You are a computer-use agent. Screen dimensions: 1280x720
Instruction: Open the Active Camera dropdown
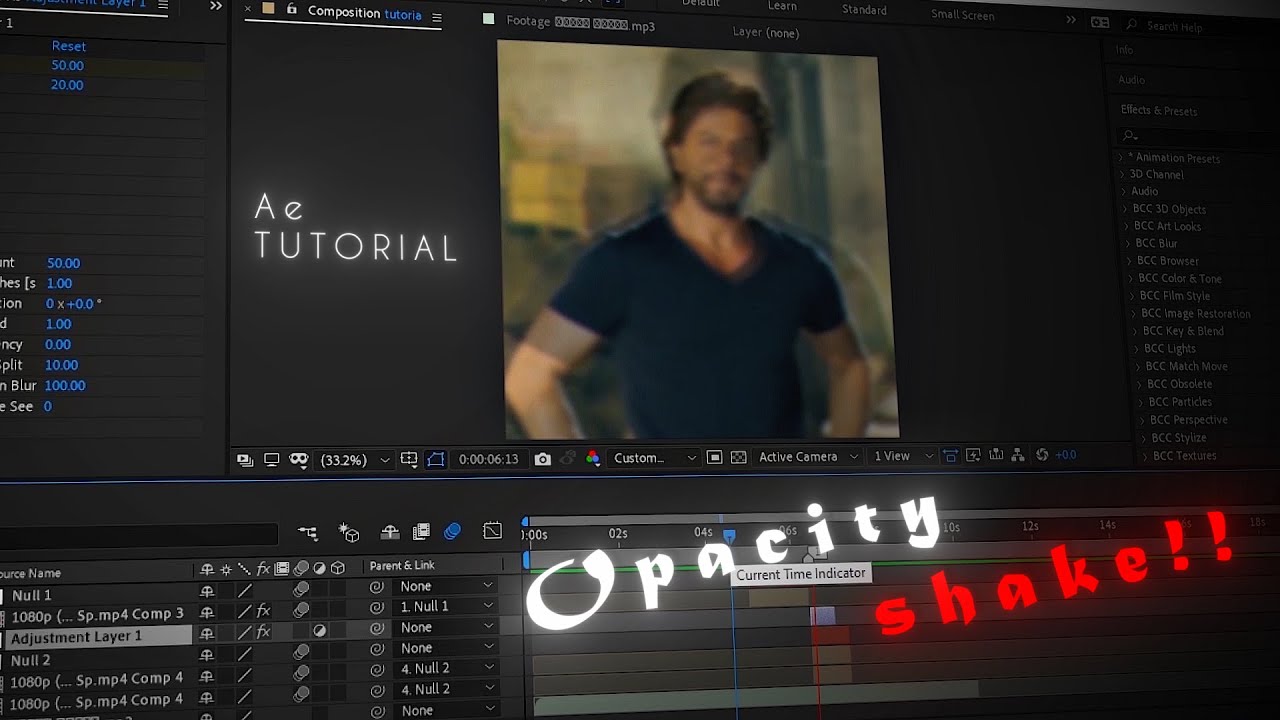coord(808,457)
